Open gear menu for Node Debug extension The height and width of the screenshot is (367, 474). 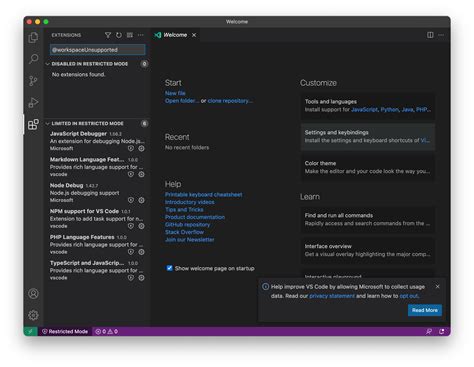[141, 200]
